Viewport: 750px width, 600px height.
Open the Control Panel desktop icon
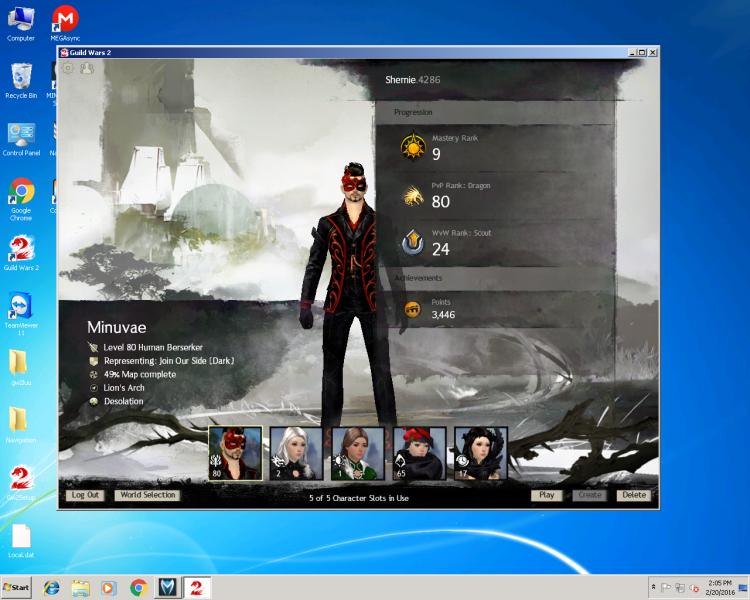point(21,139)
